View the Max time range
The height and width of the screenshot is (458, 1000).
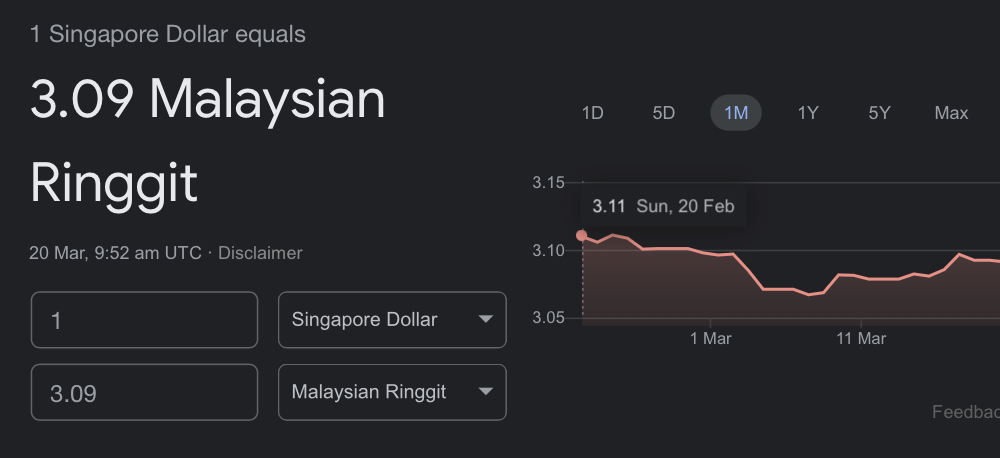[x=951, y=113]
